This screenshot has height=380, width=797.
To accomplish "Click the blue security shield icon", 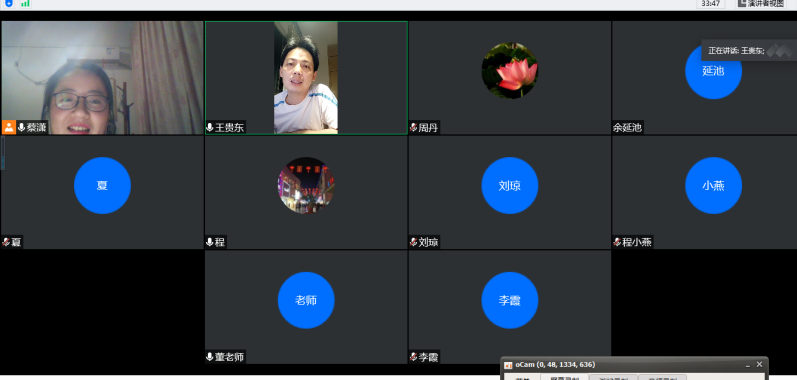I will click(9, 3).
